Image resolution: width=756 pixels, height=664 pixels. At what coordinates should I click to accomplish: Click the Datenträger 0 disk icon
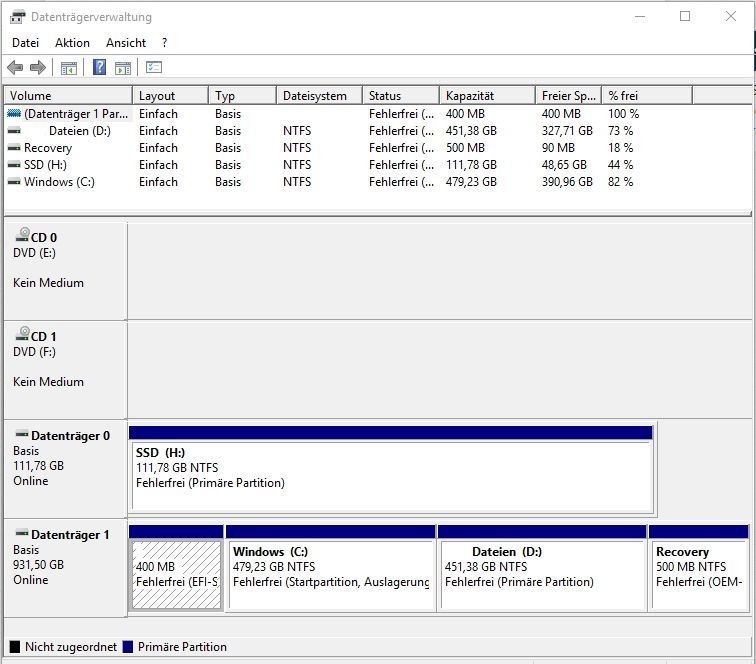click(x=22, y=435)
